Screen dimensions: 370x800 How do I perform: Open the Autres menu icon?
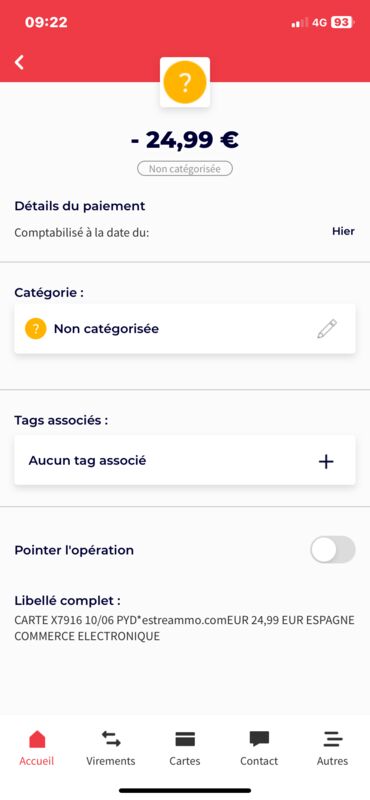(333, 739)
